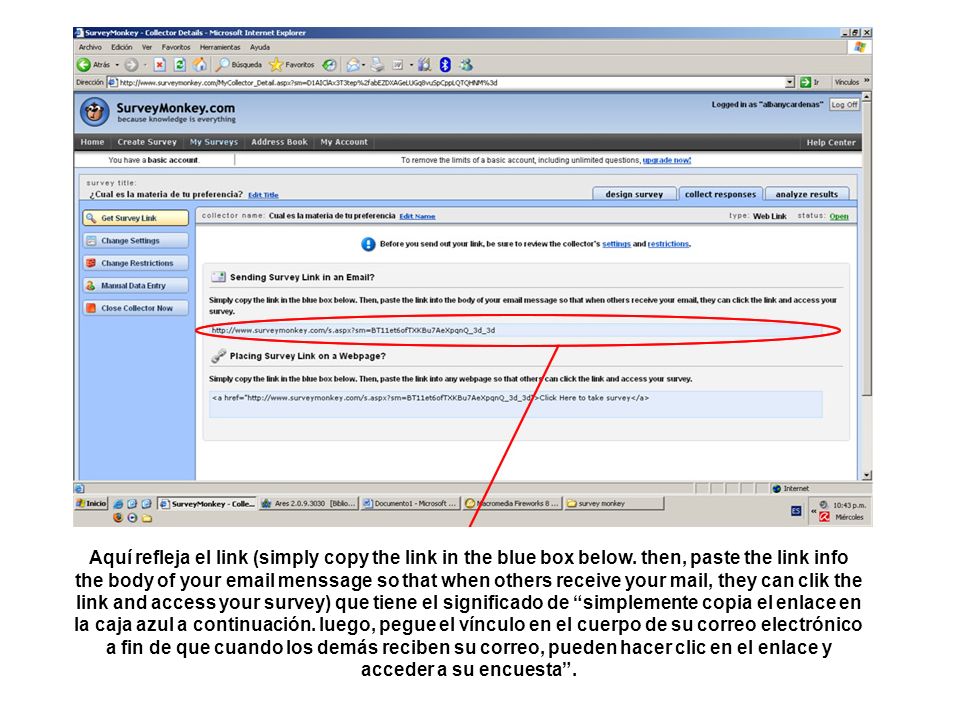Click the page vertical scrollbar down arrow
The height and width of the screenshot is (720, 960).
tap(866, 475)
